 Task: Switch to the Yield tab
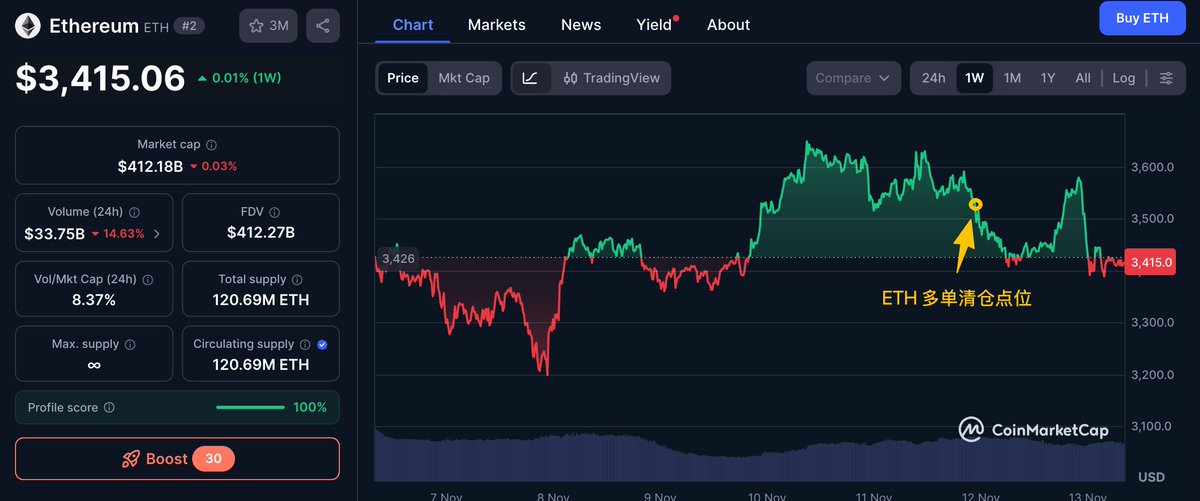[654, 24]
